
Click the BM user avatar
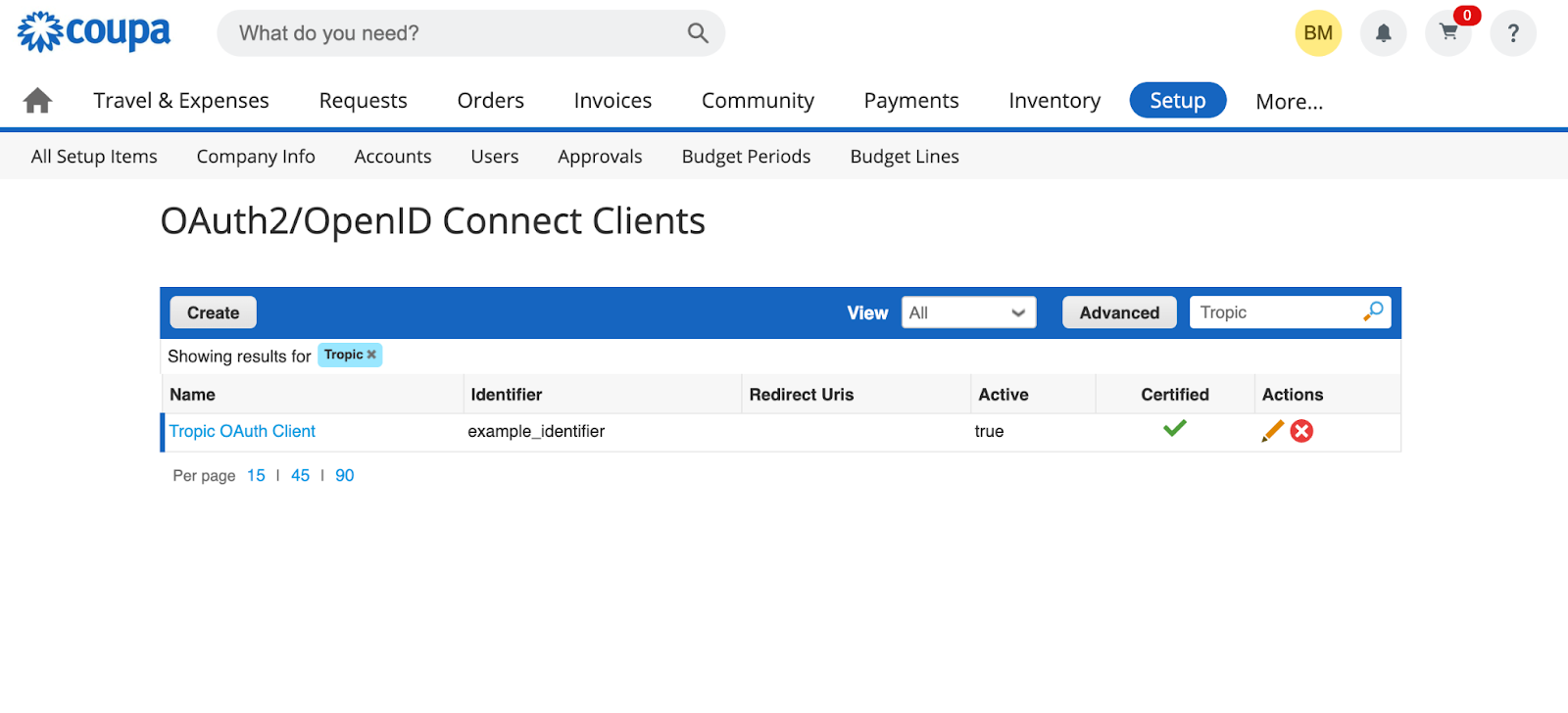coord(1317,34)
